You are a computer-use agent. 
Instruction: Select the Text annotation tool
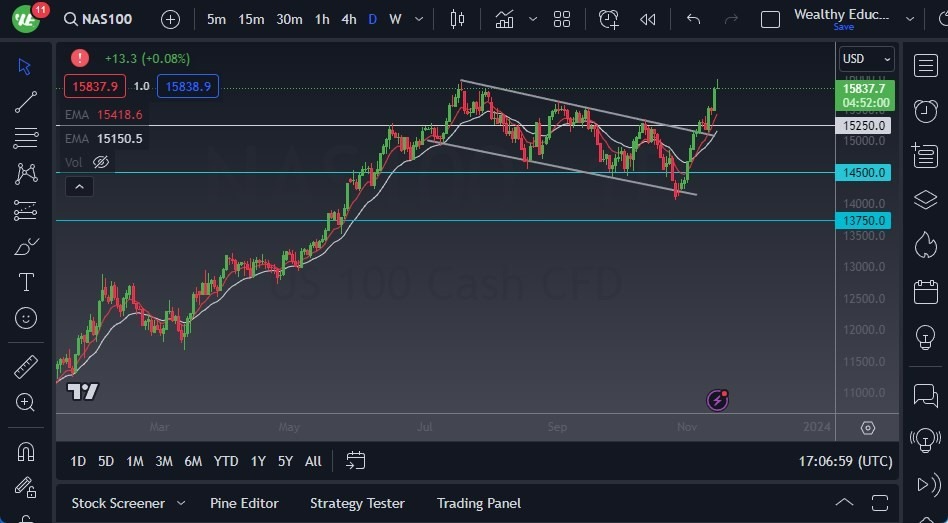point(26,282)
